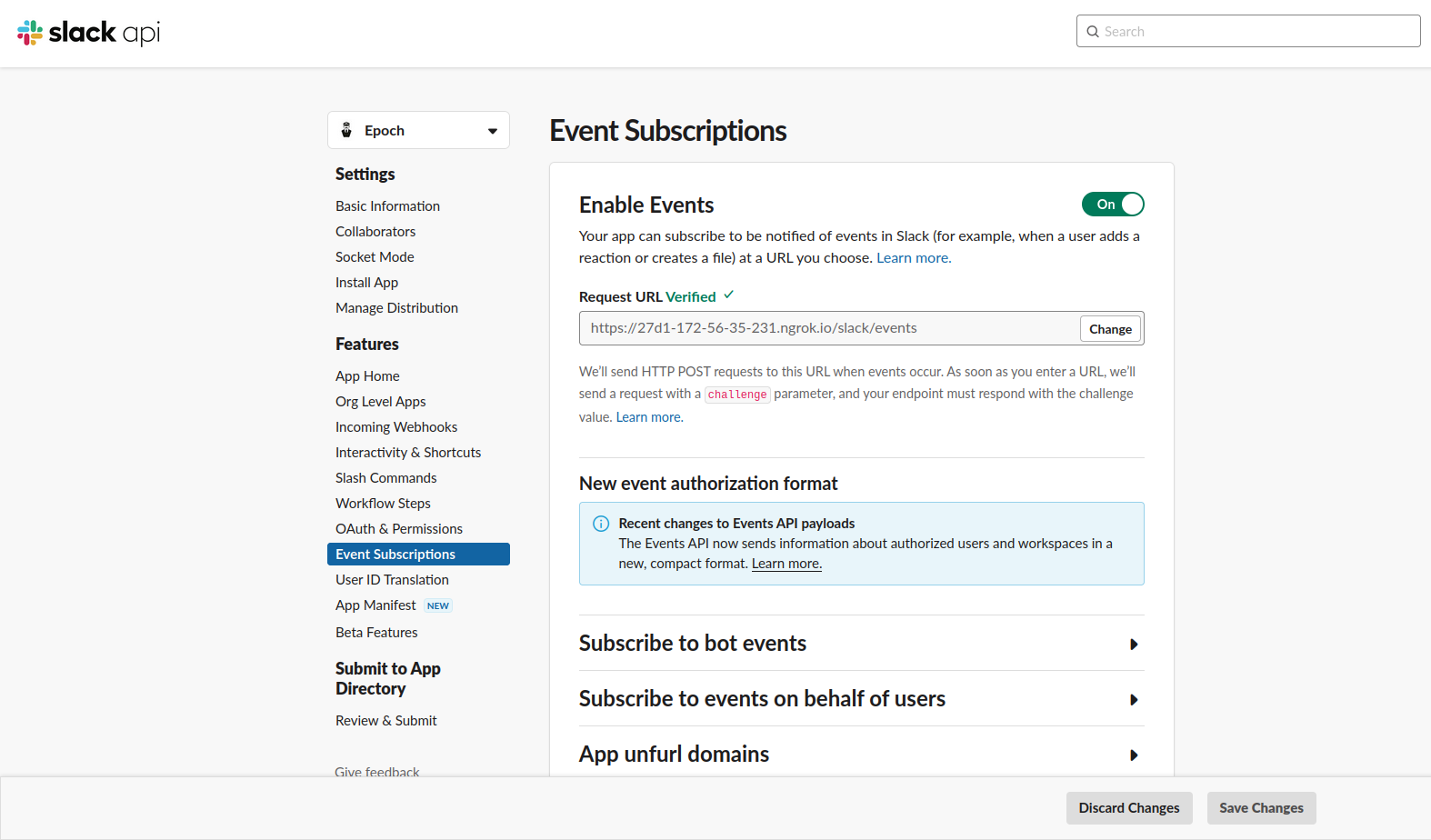Click Save Changes button

click(1261, 808)
